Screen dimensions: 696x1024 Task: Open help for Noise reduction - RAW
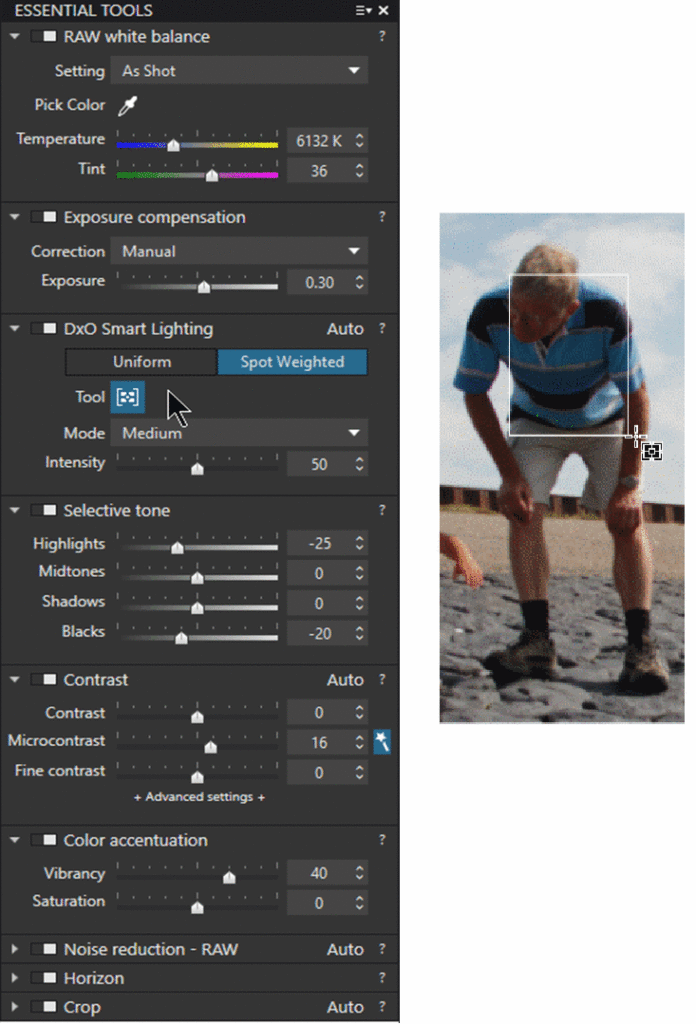382,949
